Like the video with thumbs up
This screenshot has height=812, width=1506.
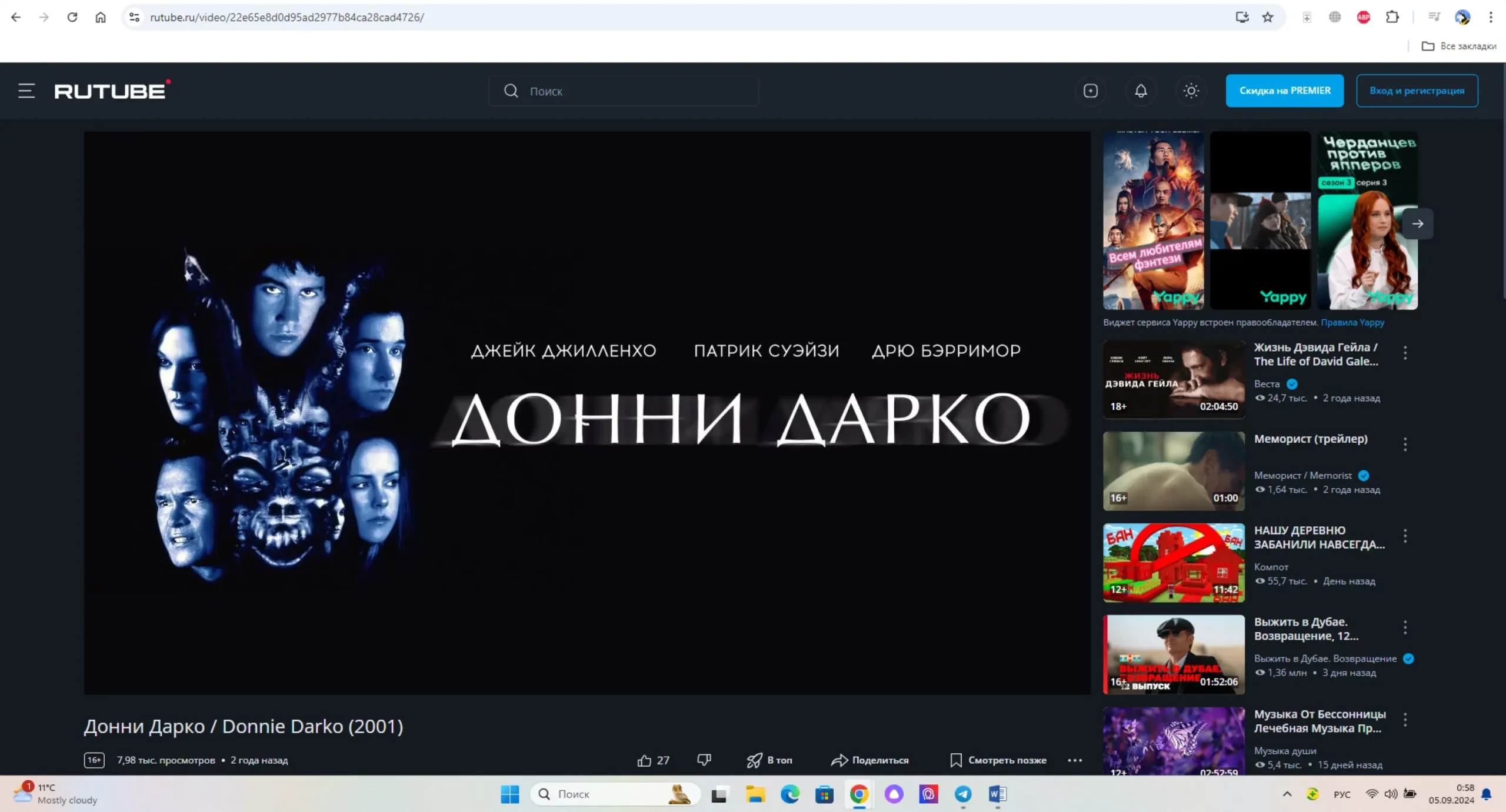click(645, 760)
